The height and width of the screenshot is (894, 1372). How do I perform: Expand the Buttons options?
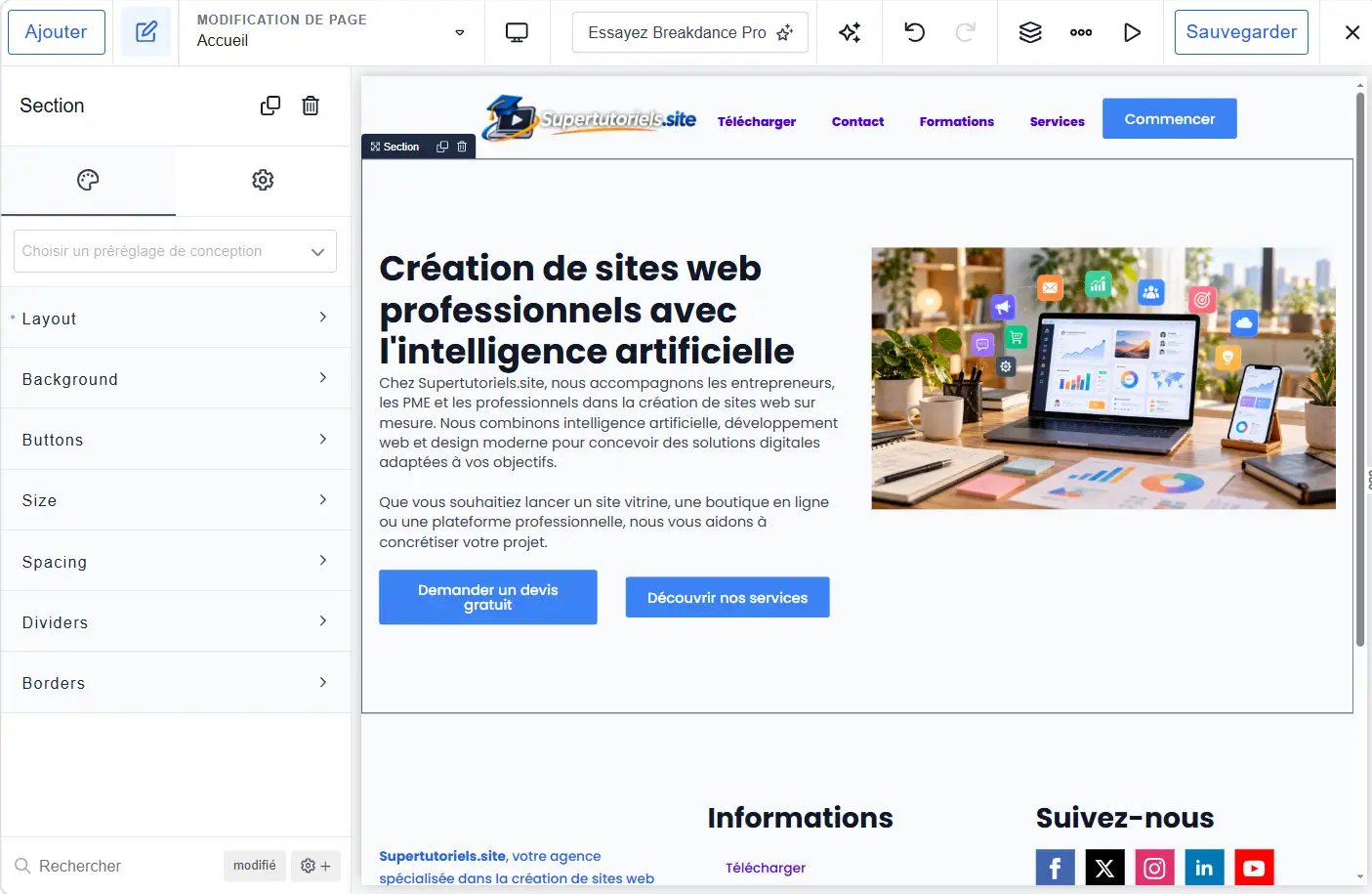176,440
